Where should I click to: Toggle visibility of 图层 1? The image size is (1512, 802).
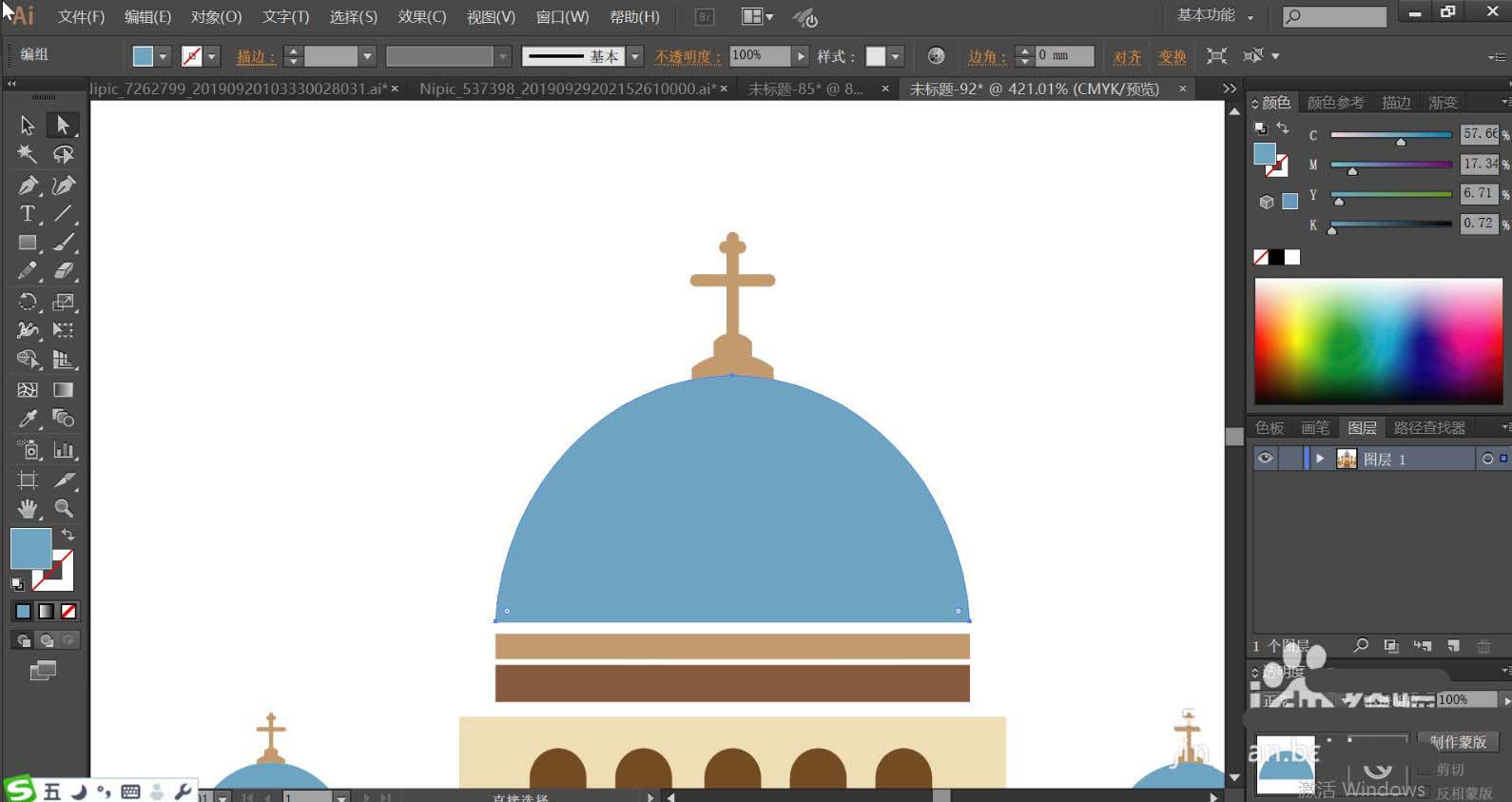click(1265, 459)
